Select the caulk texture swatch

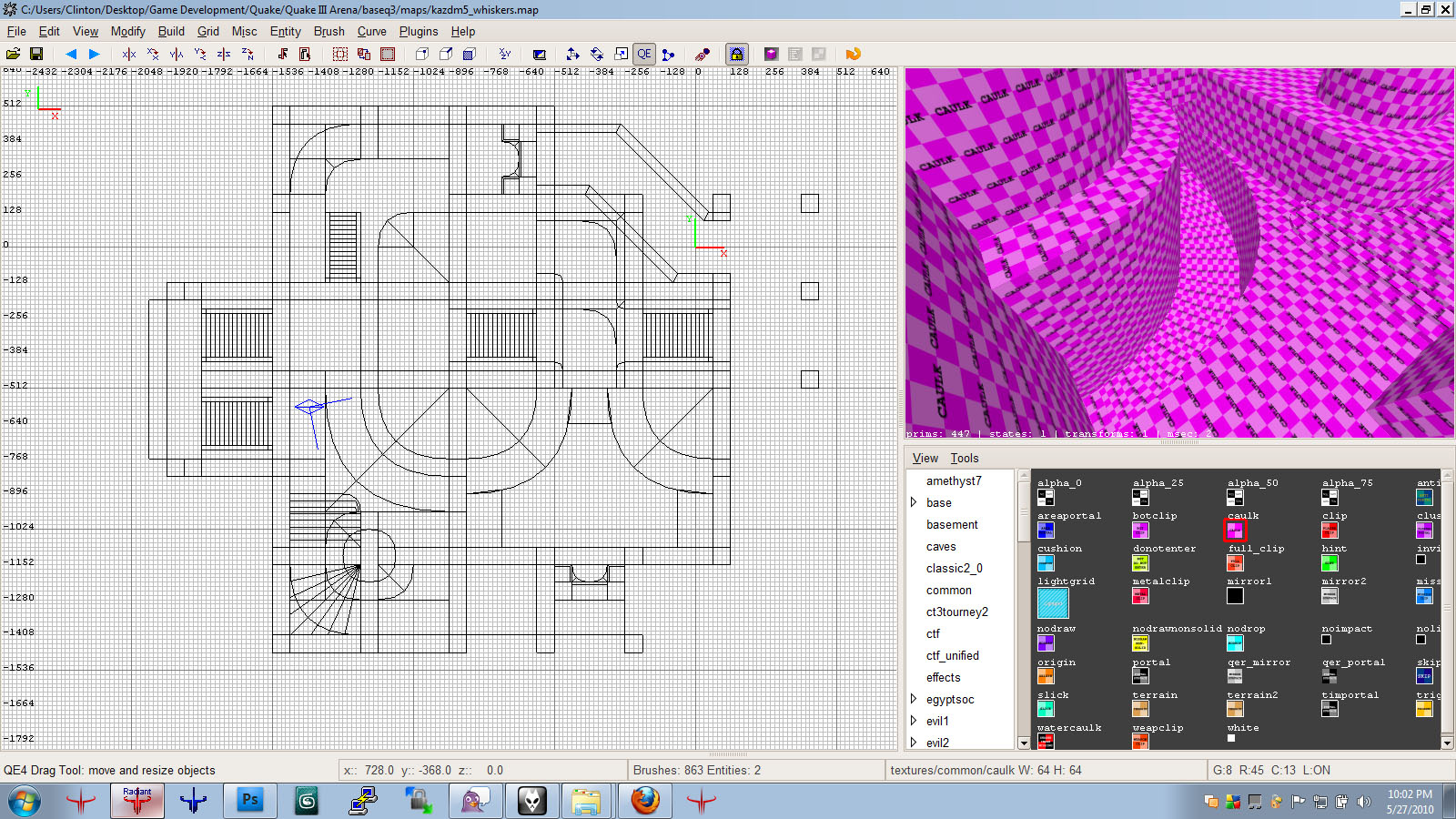[1235, 530]
